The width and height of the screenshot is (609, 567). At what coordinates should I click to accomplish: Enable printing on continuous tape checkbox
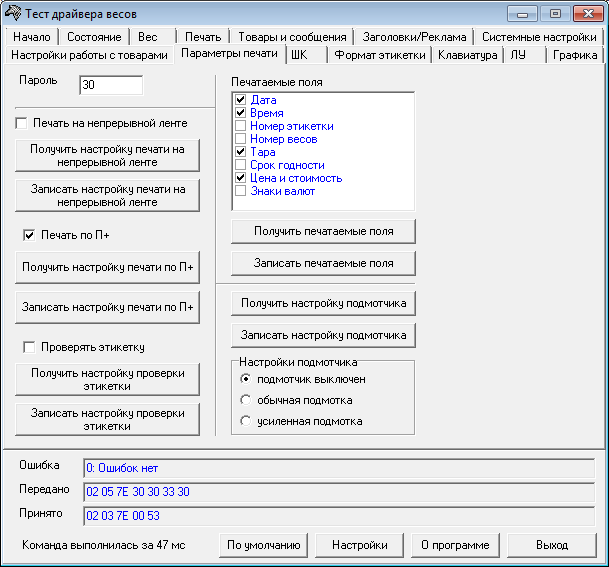[x=21, y=123]
